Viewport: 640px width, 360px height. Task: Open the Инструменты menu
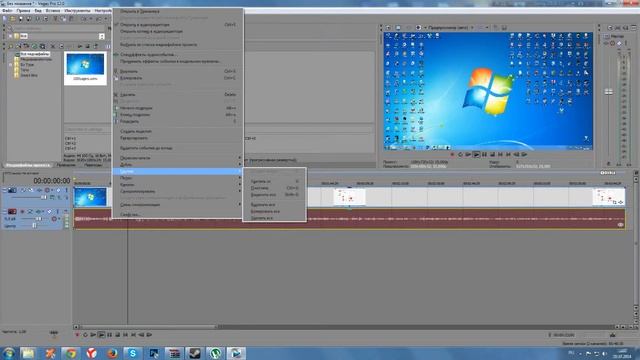pos(77,11)
